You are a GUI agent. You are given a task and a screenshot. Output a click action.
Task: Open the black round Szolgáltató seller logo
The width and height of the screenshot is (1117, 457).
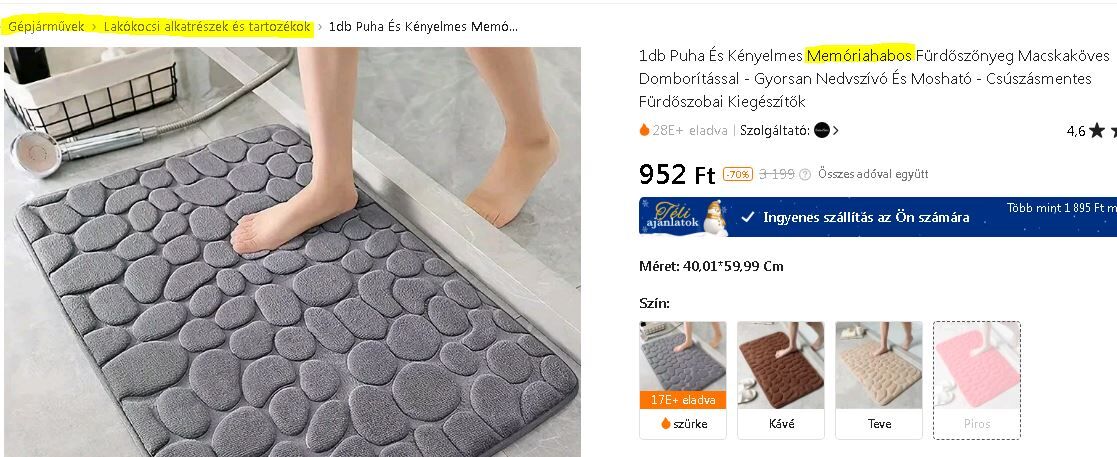822,130
